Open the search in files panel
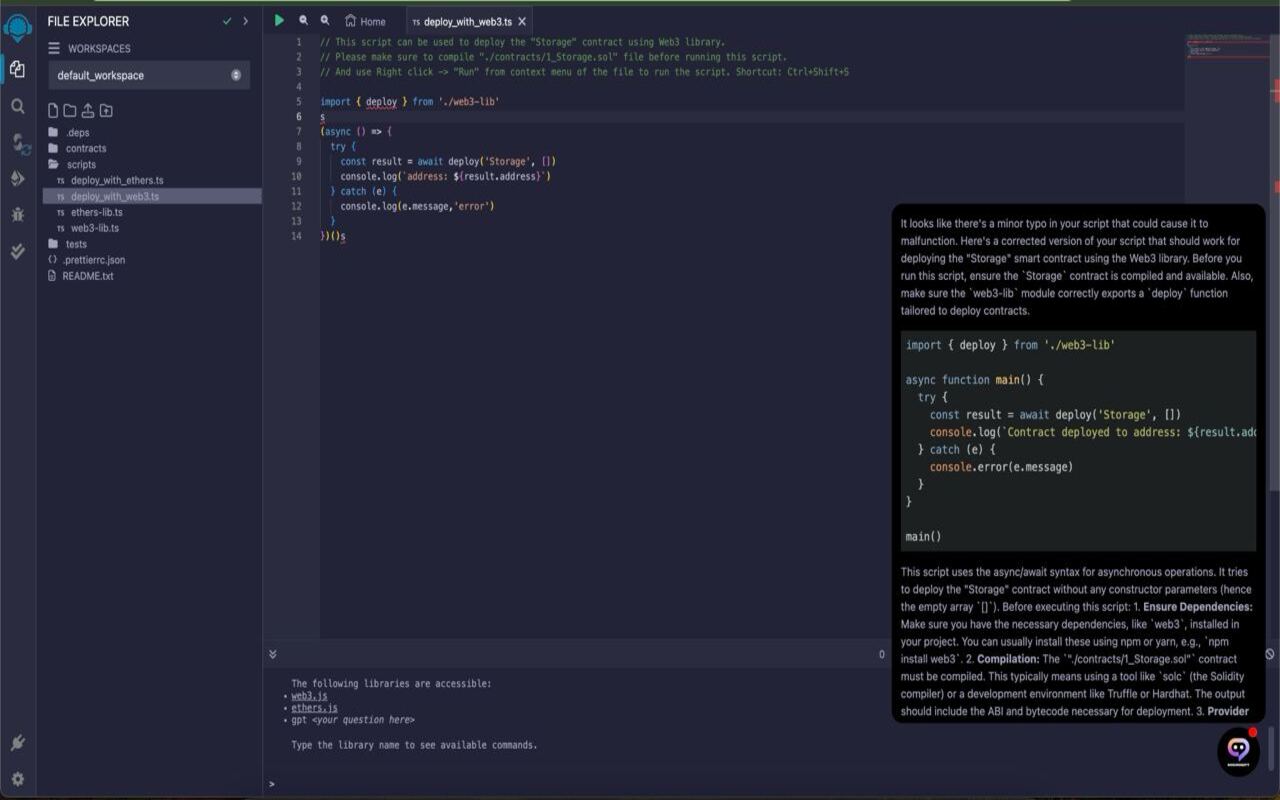The width and height of the screenshot is (1280, 800). click(x=18, y=106)
